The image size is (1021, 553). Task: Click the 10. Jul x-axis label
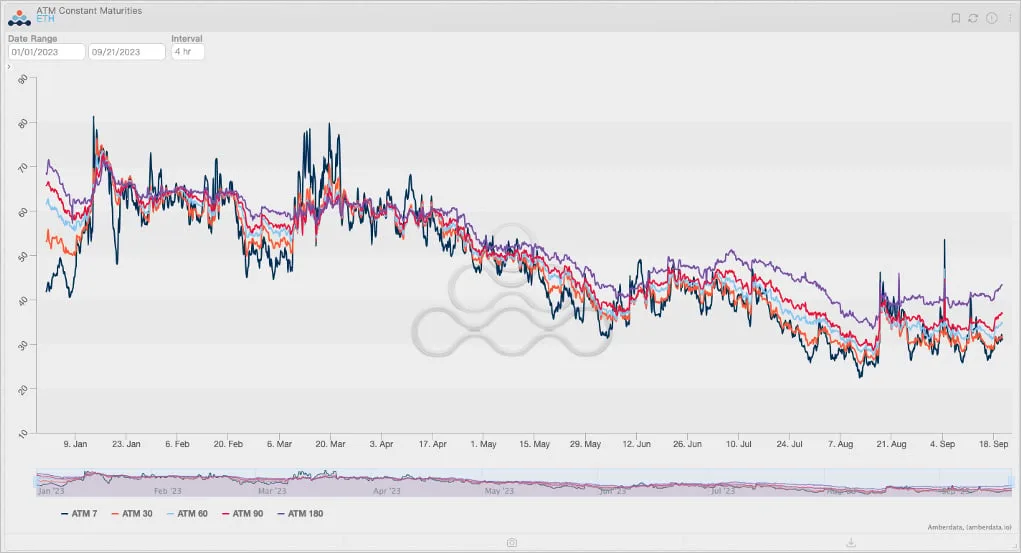click(x=738, y=444)
